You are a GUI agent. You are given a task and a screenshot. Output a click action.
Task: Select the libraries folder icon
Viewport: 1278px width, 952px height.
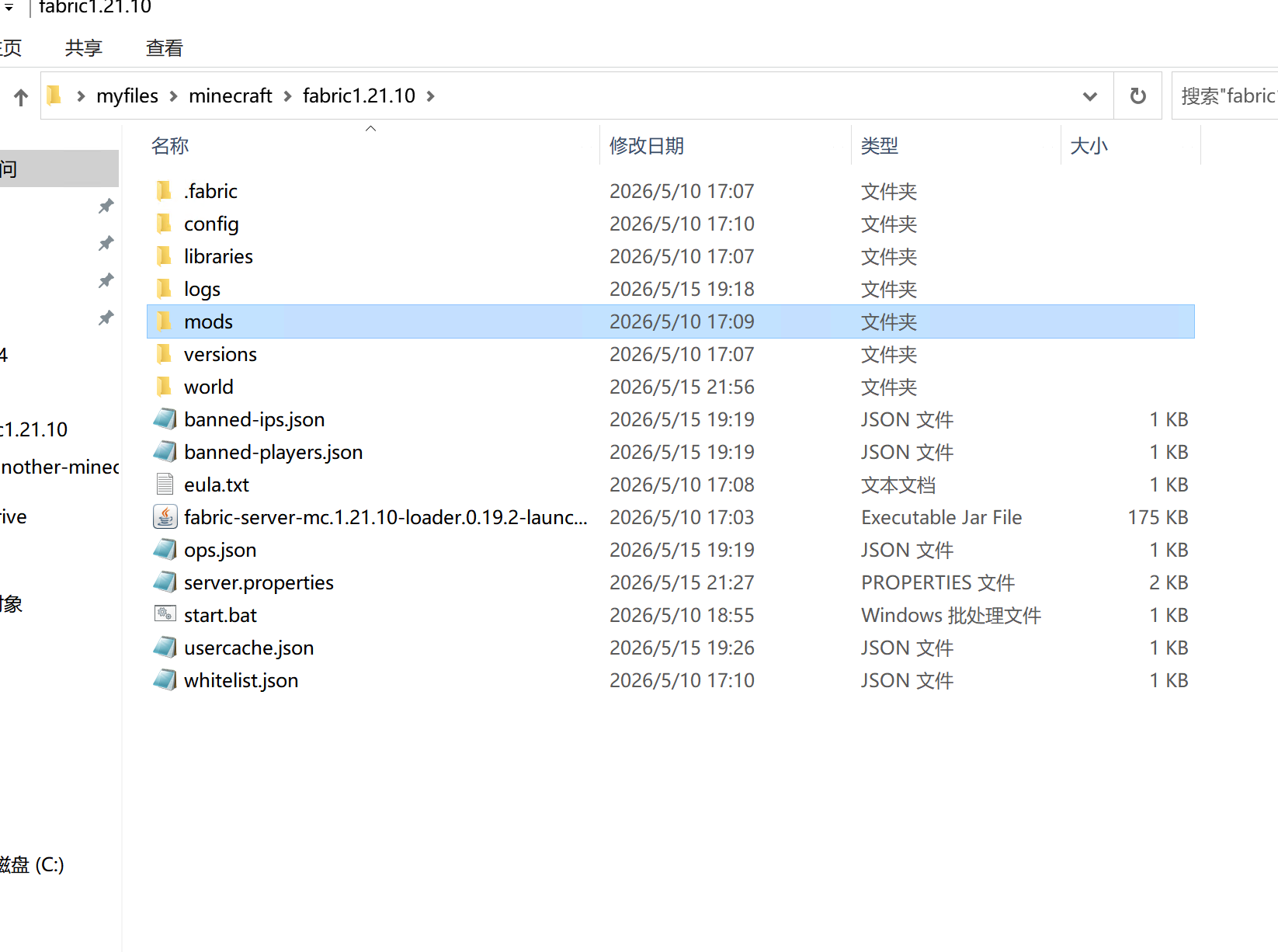164,256
